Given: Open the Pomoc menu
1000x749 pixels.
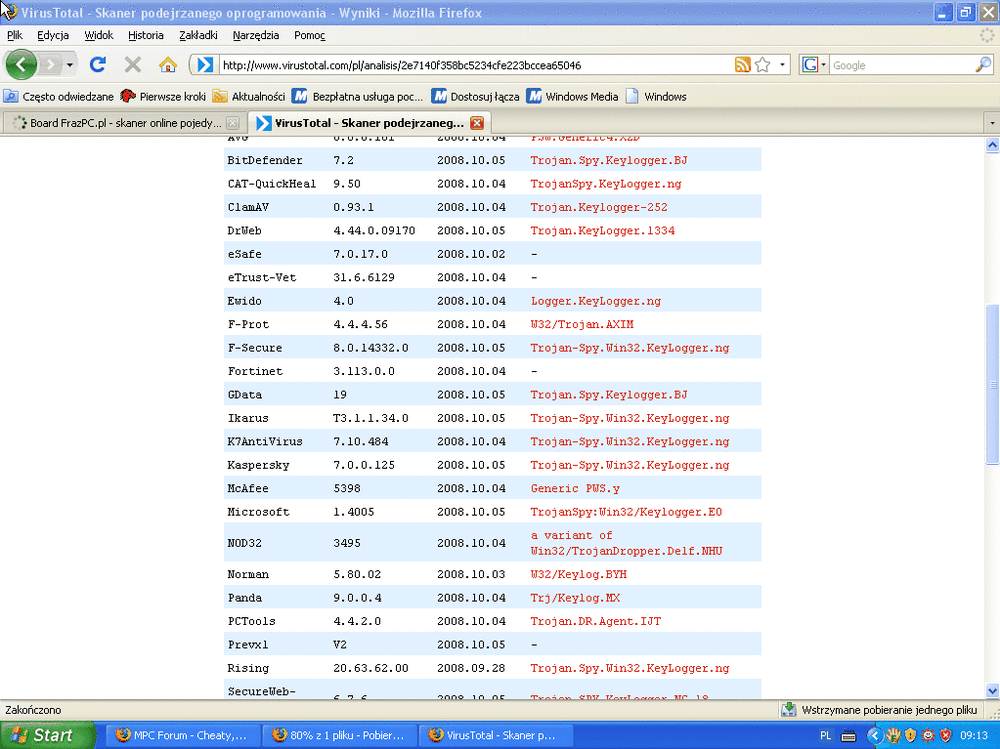Looking at the screenshot, I should pyautogui.click(x=309, y=35).
